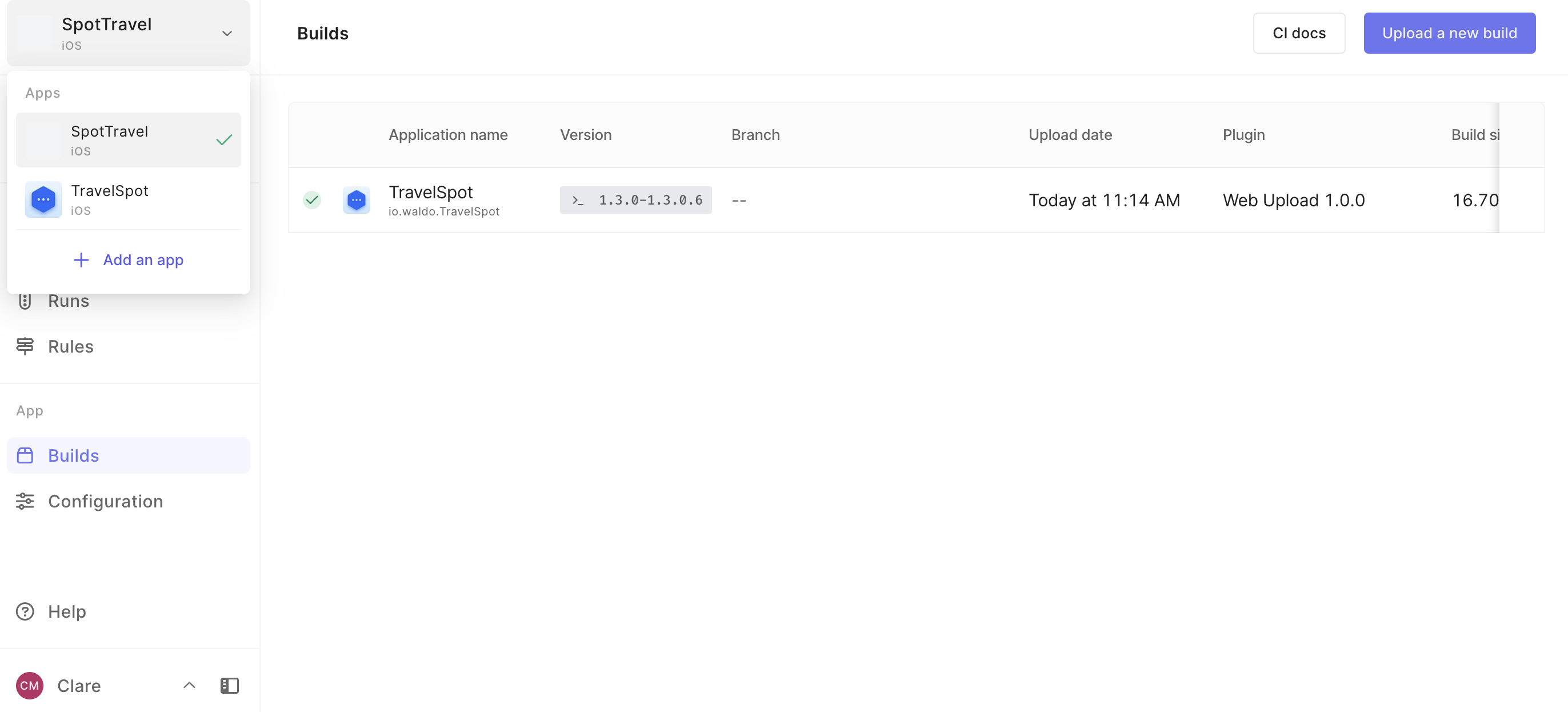Select TravelSpot iOS from apps list
This screenshot has width=1568, height=712.
pos(129,199)
